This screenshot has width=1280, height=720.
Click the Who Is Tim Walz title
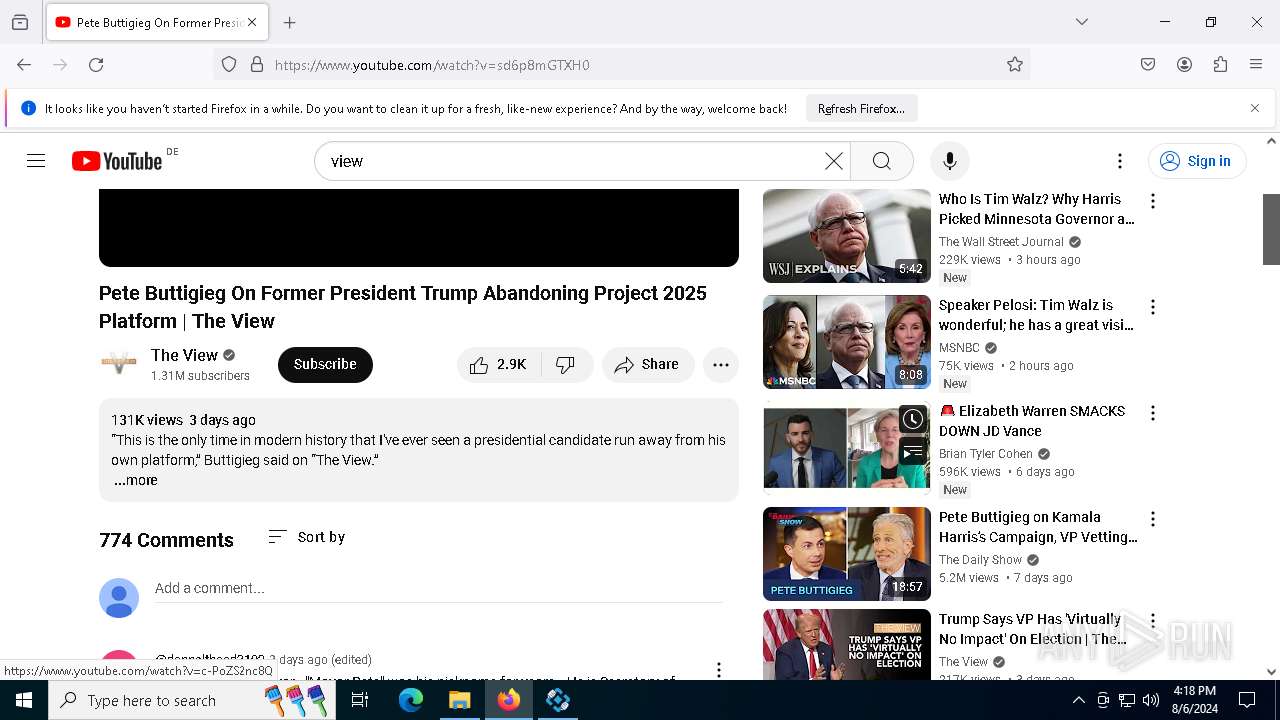(x=1036, y=209)
